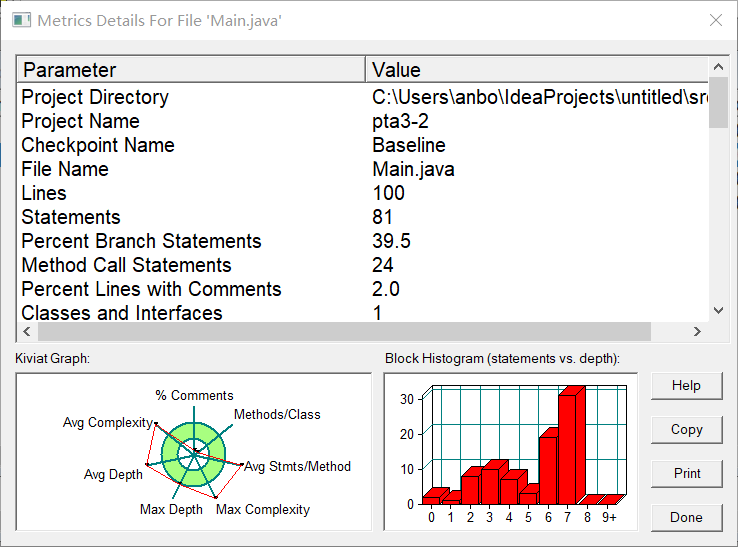Click the Baseline value
Viewport: 738px width, 547px height.
(x=409, y=145)
